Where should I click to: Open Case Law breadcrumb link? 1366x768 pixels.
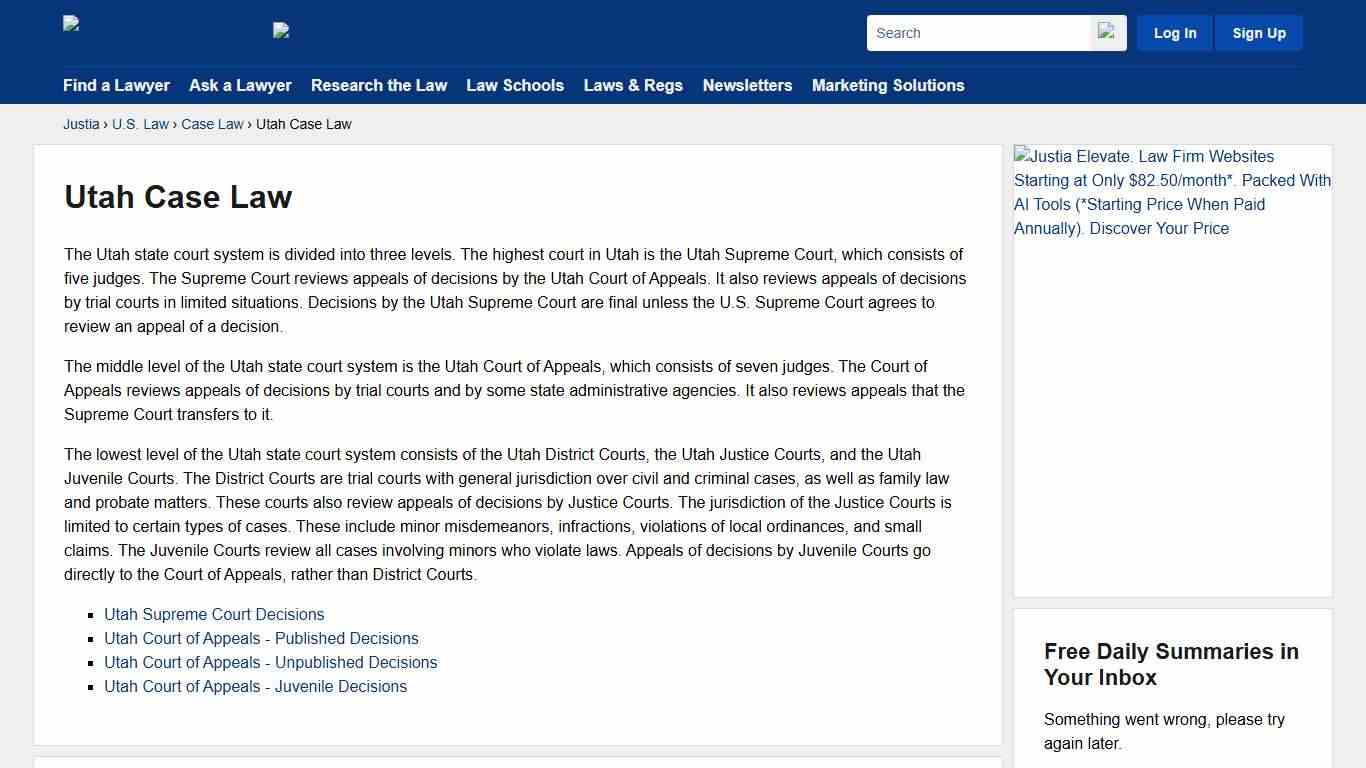pos(212,123)
